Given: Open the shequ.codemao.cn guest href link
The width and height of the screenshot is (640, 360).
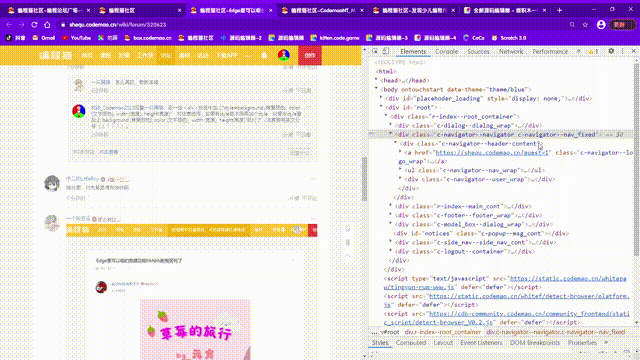Looking at the screenshot, I should click(x=492, y=153).
